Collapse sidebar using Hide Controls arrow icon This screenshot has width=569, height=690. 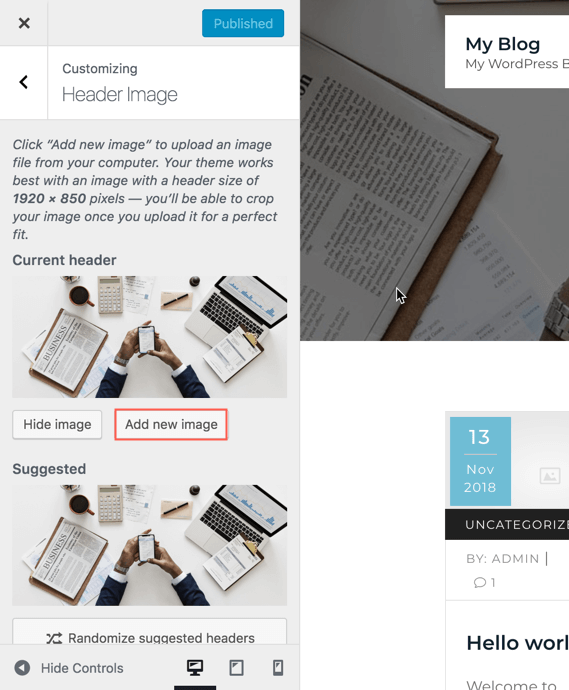pos(22,668)
